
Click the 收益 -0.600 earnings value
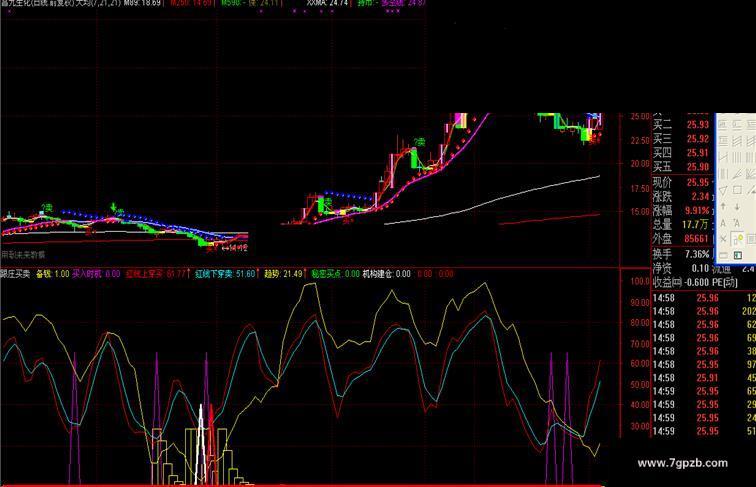(681, 282)
